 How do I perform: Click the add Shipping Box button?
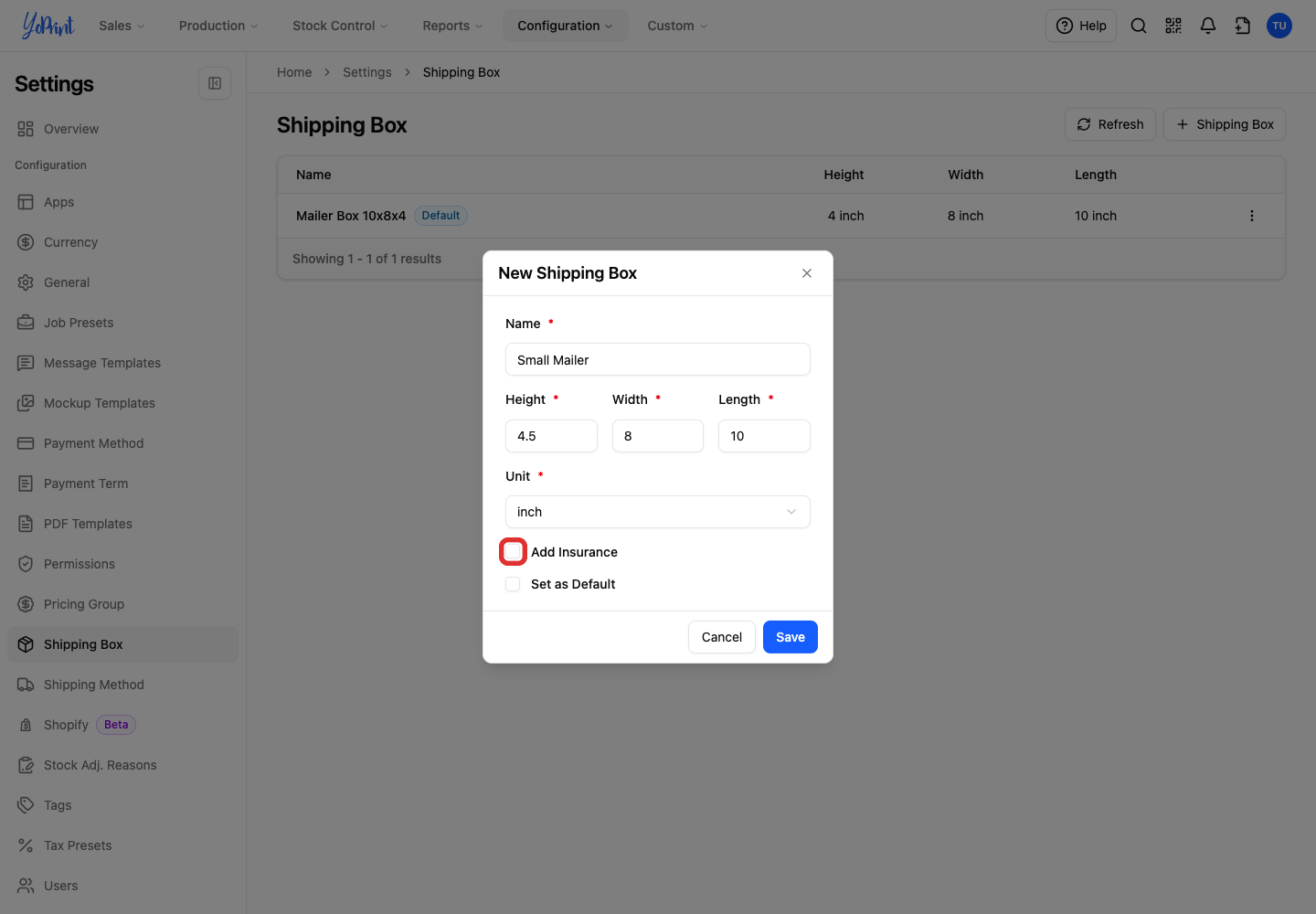[1225, 124]
